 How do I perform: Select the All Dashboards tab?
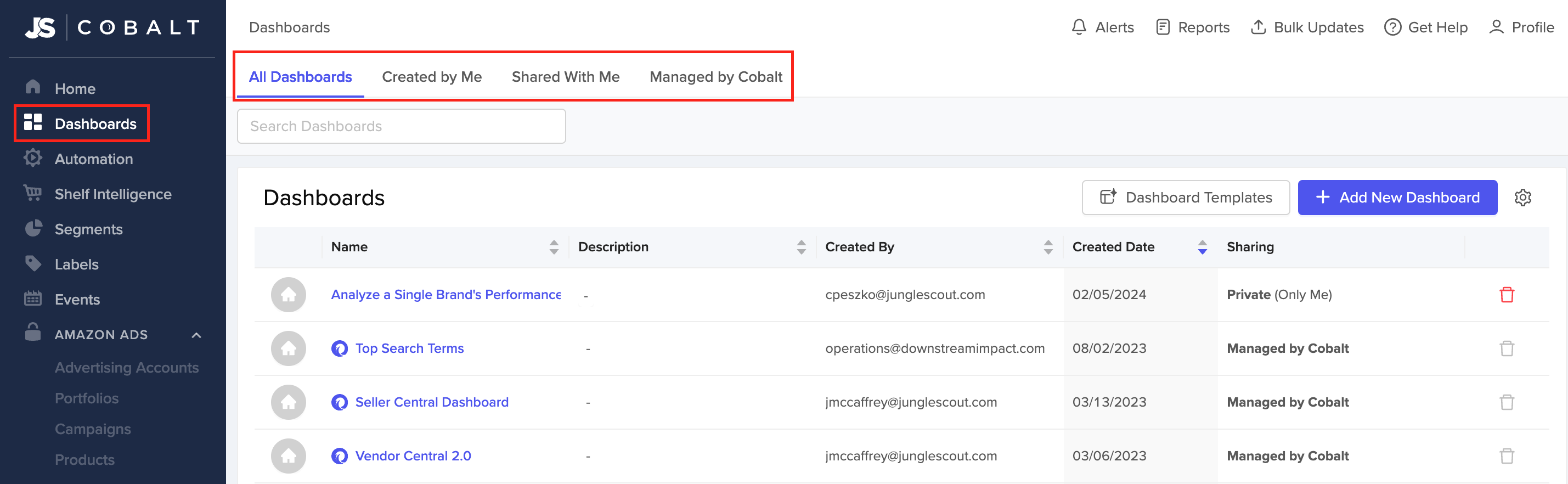[x=300, y=77]
